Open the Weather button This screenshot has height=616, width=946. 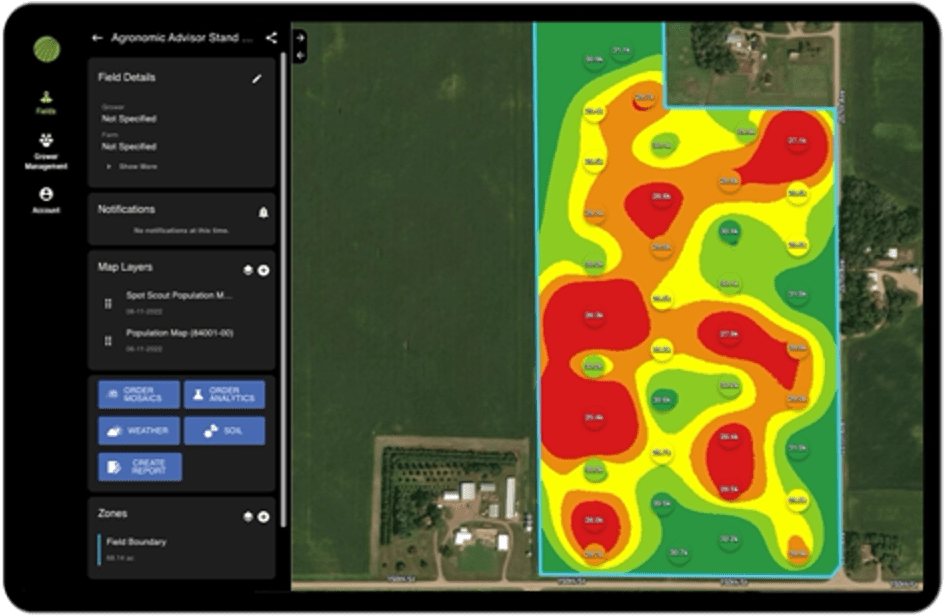click(139, 431)
